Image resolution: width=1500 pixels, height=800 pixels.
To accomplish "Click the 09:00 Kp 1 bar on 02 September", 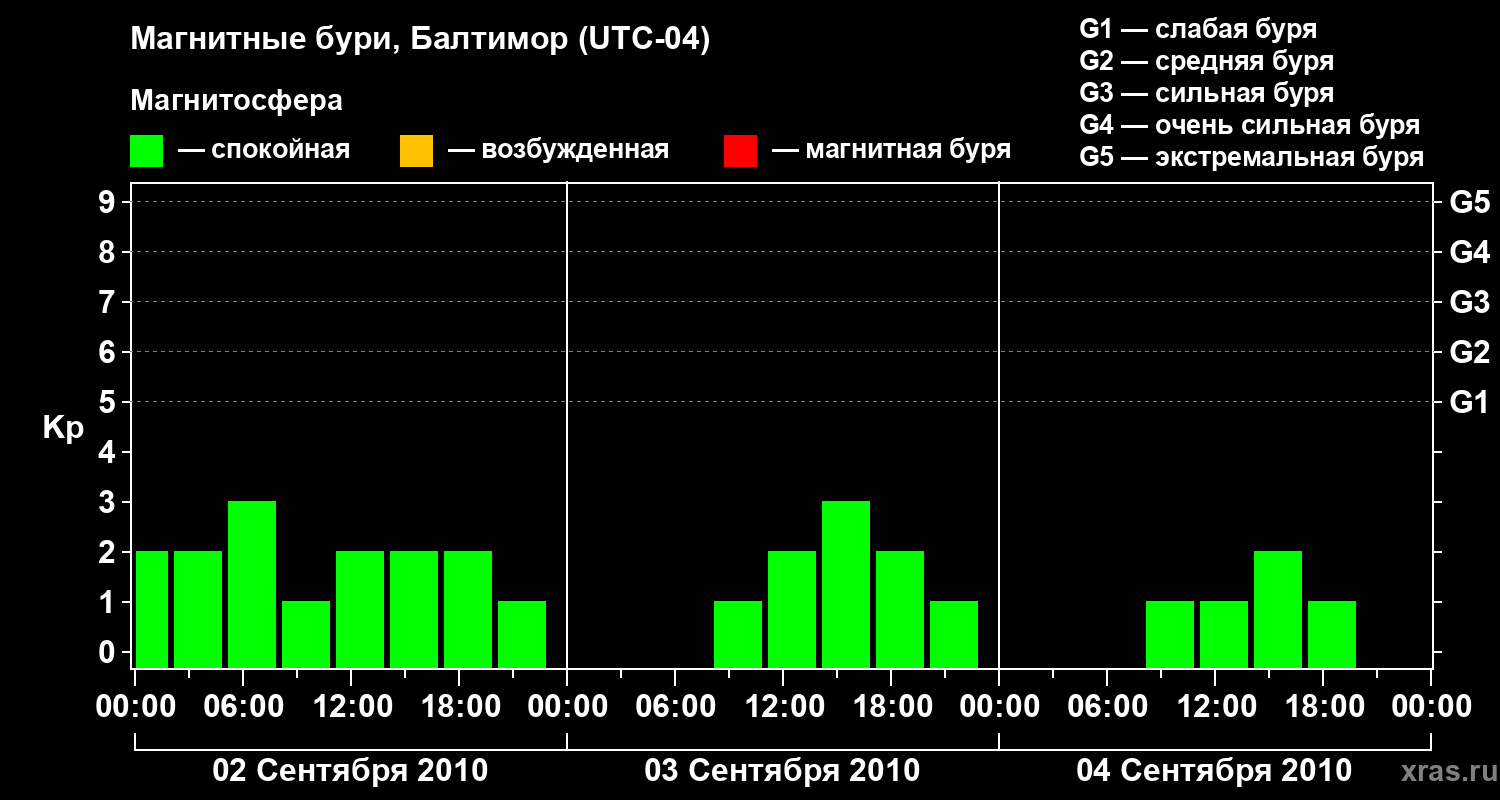I will pyautogui.click(x=306, y=635).
